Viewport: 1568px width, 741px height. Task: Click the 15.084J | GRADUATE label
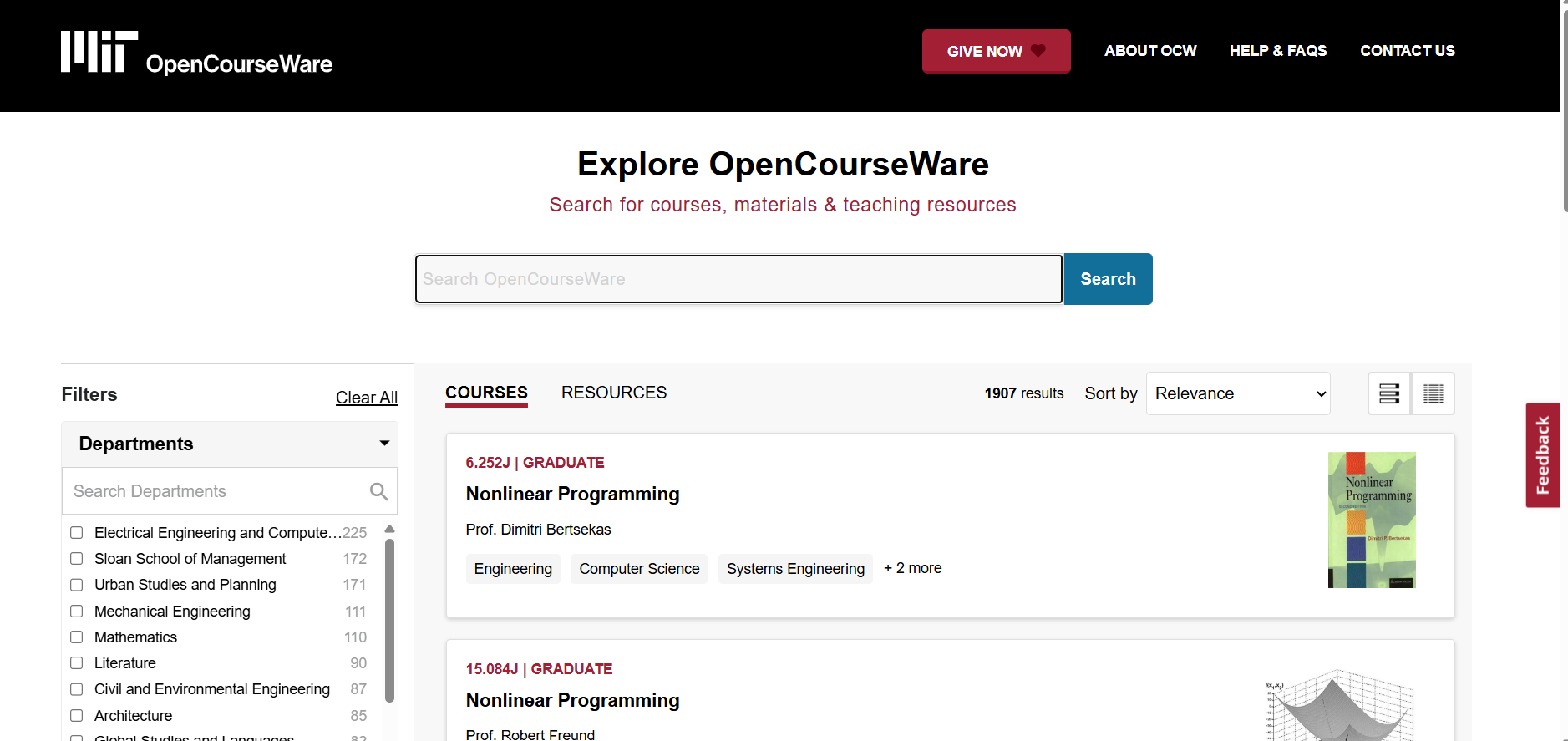coord(540,669)
